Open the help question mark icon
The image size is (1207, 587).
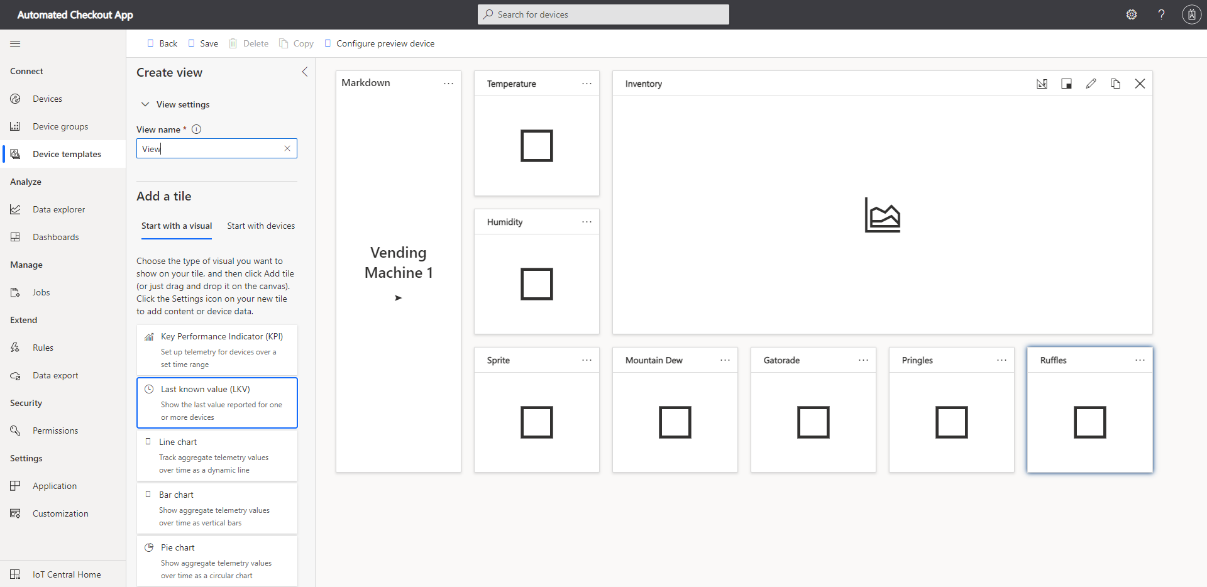pos(1161,14)
